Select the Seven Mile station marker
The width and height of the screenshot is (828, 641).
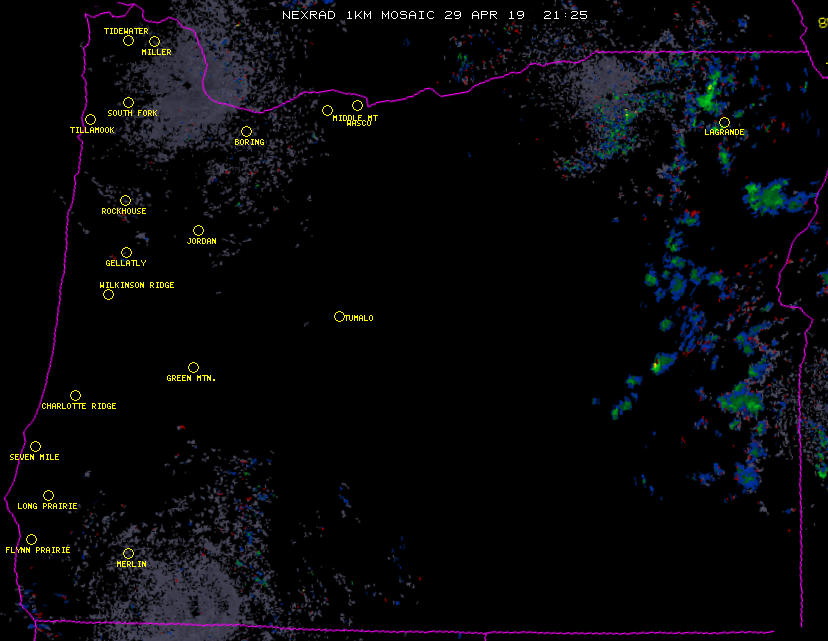point(35,447)
